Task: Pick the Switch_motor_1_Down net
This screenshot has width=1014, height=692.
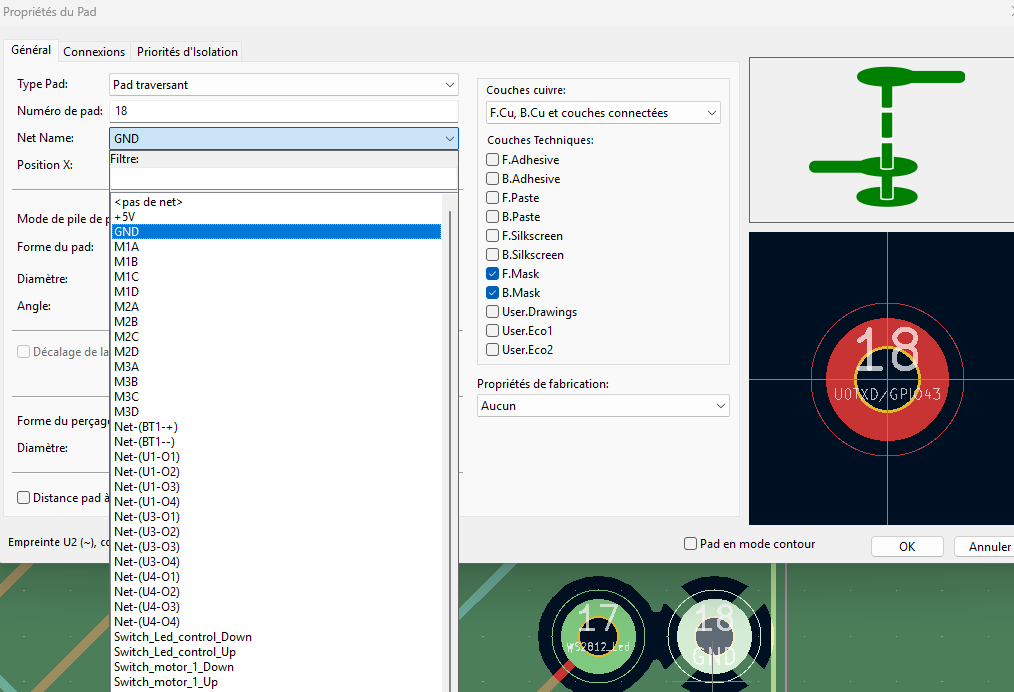Action: pos(276,667)
